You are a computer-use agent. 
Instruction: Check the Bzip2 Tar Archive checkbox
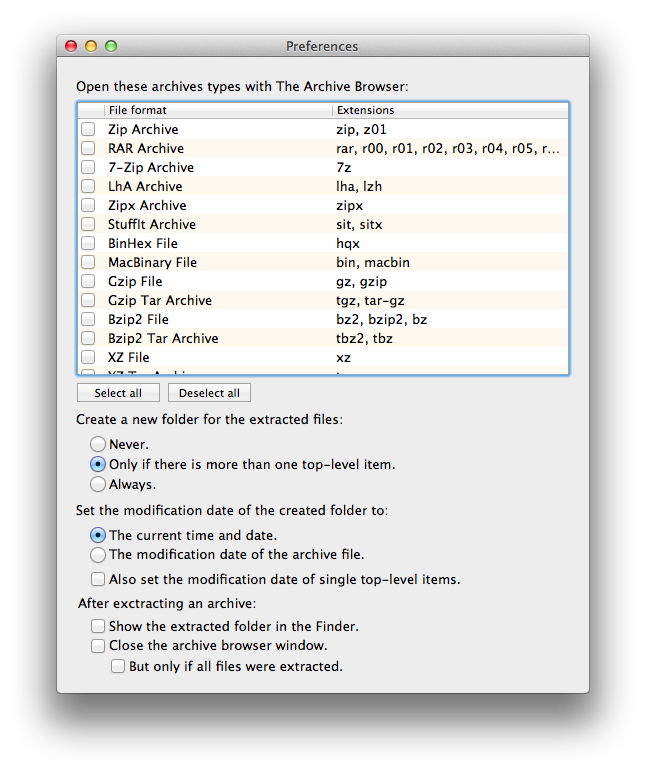coord(88,338)
